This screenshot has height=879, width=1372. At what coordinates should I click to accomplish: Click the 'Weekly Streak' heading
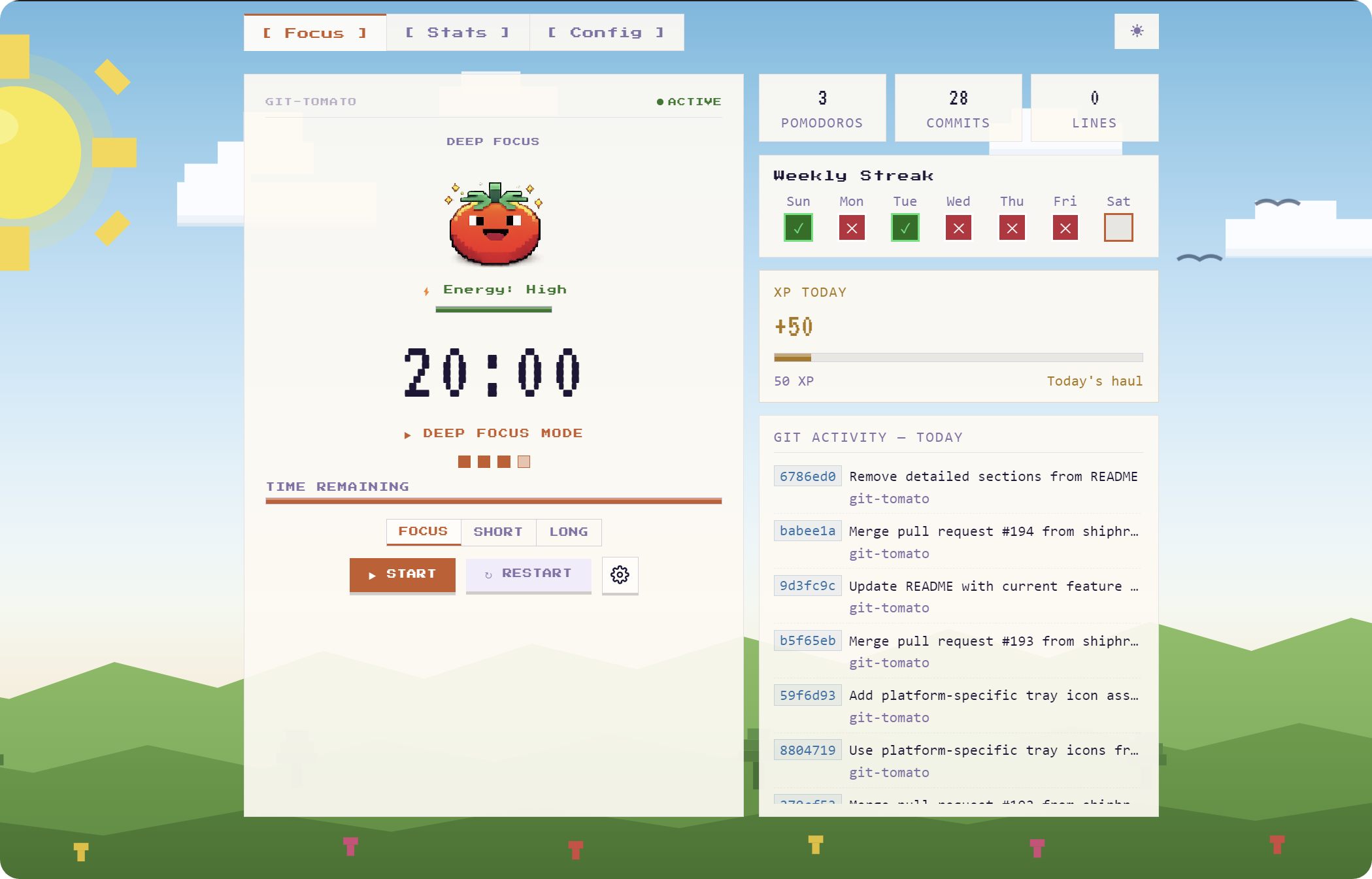click(853, 176)
